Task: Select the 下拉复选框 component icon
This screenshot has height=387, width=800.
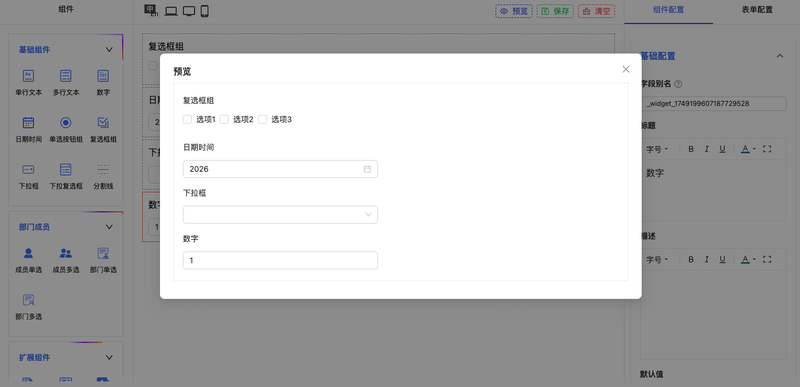Action: [66, 169]
